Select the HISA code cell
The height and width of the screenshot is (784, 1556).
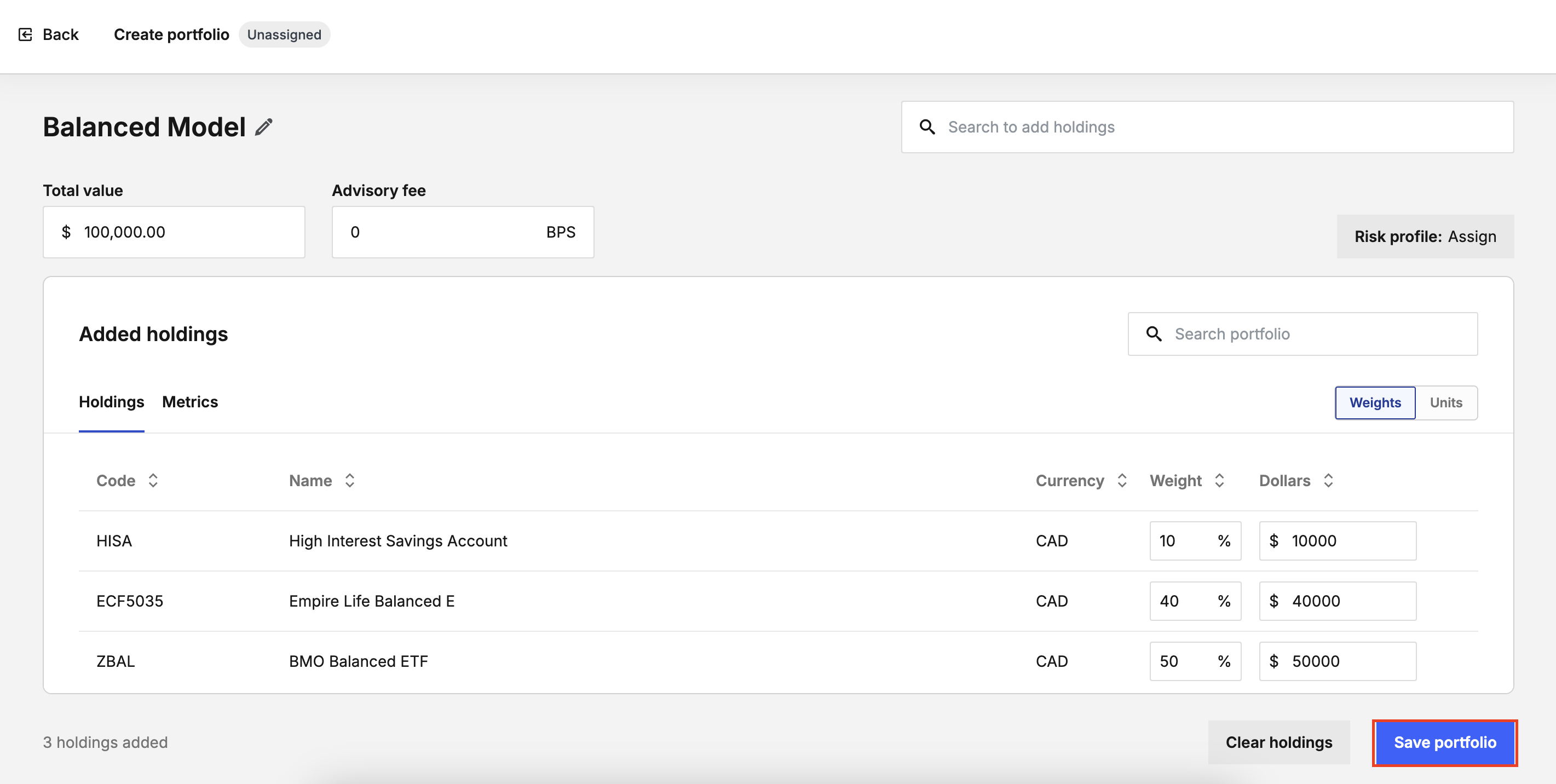point(114,541)
